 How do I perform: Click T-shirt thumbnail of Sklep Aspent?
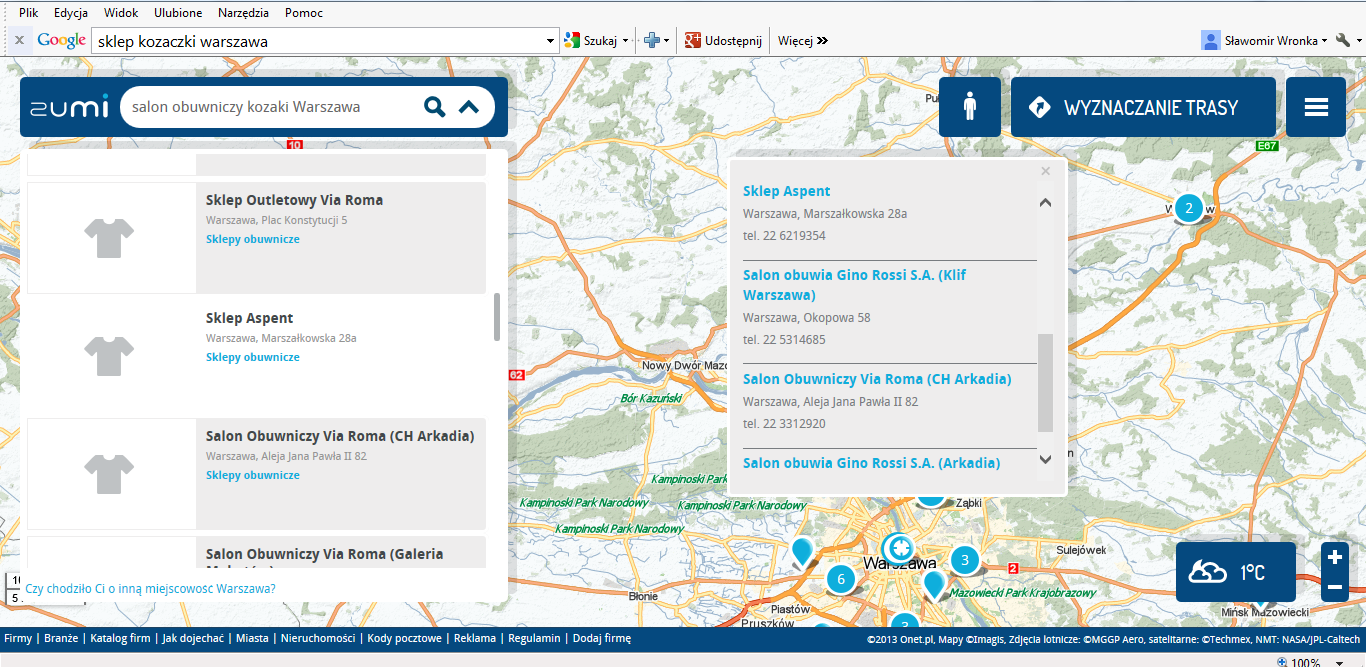[110, 356]
